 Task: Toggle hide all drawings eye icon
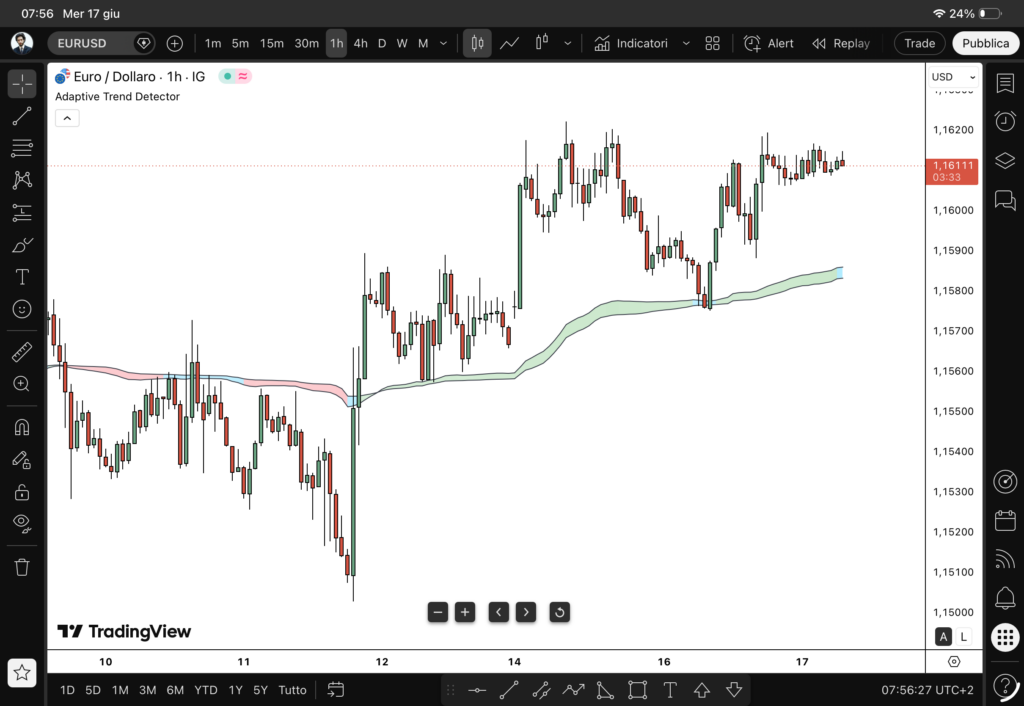(x=22, y=523)
